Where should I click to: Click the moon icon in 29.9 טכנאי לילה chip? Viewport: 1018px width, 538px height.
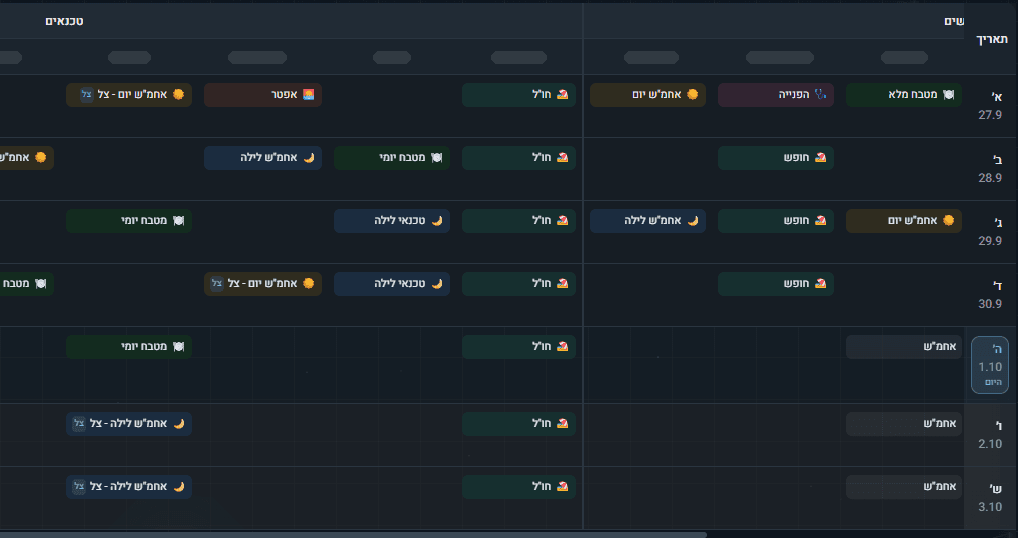[x=437, y=221]
